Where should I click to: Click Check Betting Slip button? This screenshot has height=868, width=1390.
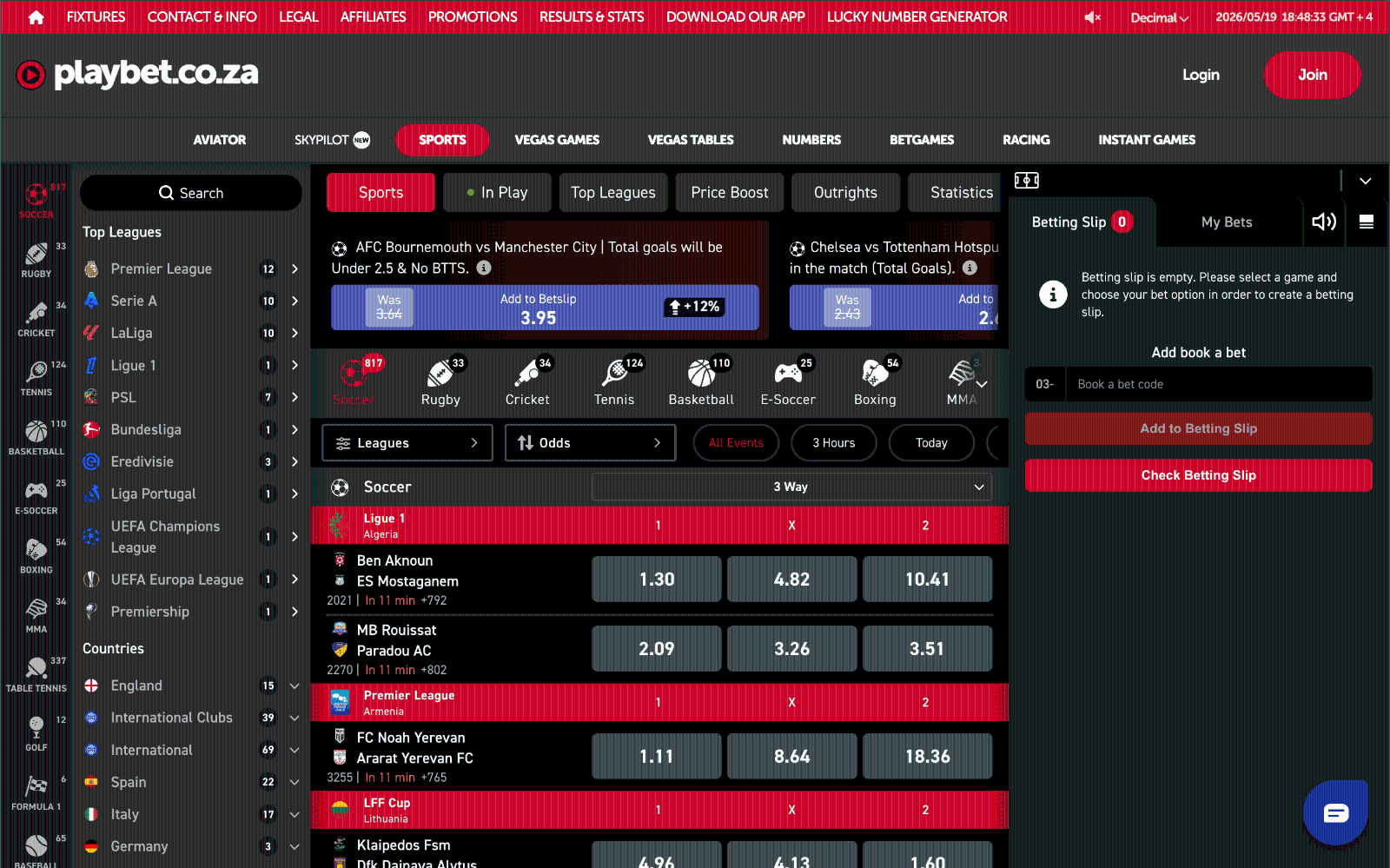pos(1199,475)
